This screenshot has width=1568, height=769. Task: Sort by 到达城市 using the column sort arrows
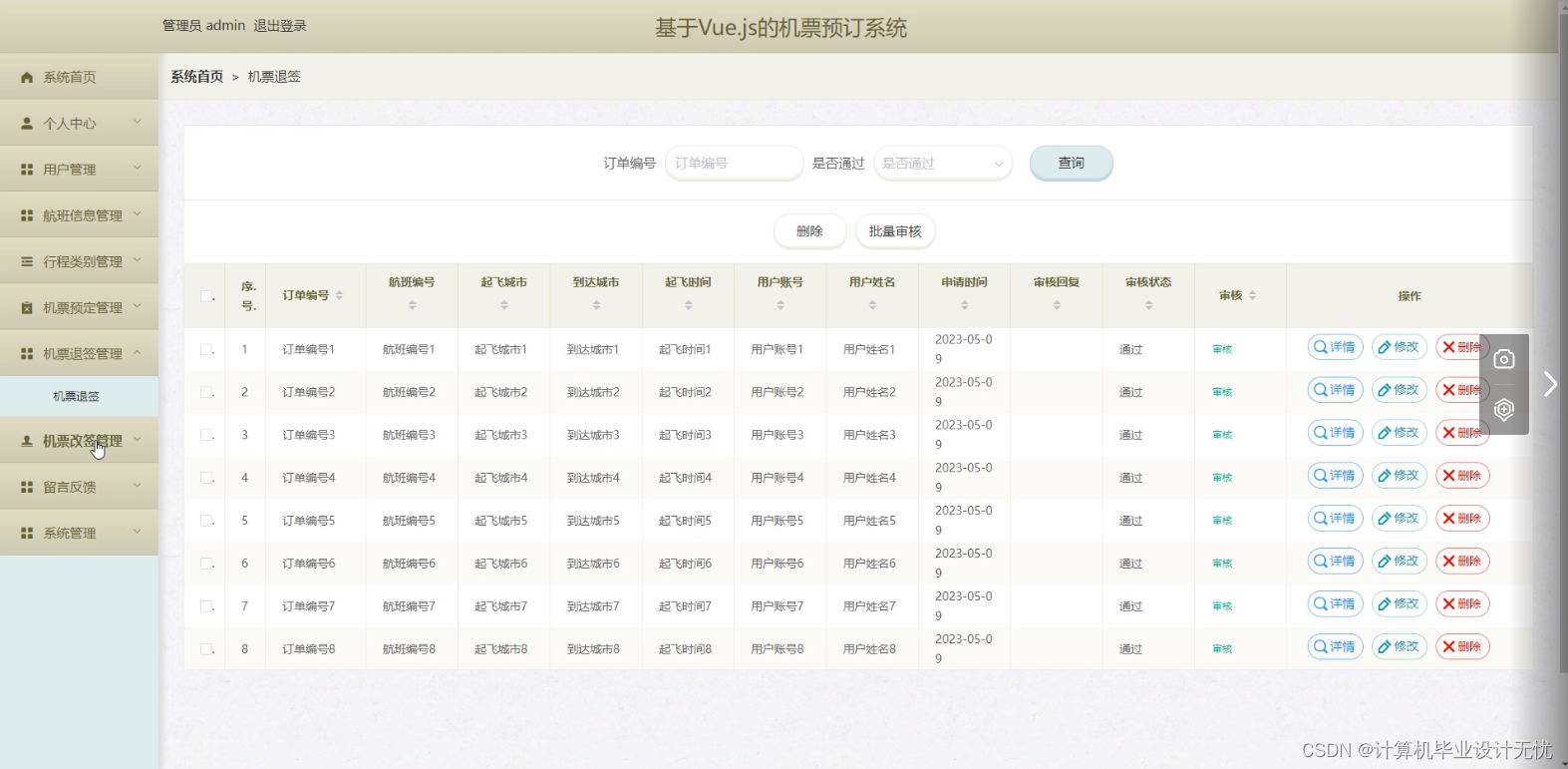coord(596,305)
